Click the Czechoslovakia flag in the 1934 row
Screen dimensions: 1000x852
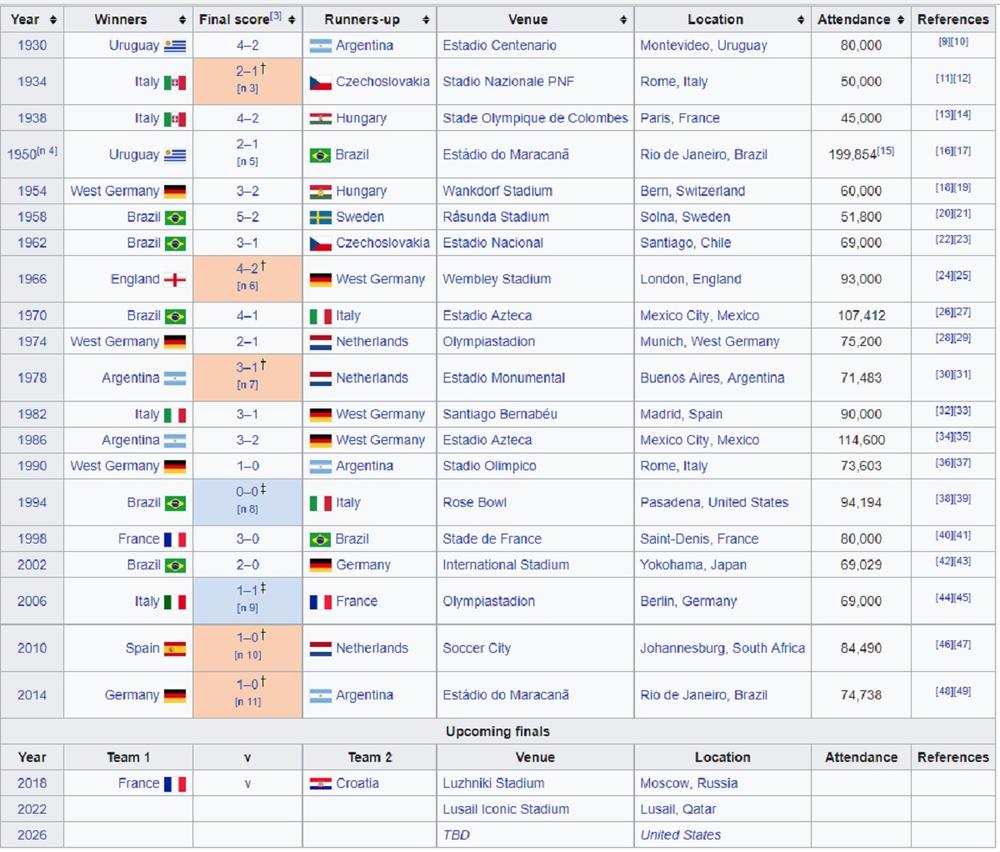(320, 82)
